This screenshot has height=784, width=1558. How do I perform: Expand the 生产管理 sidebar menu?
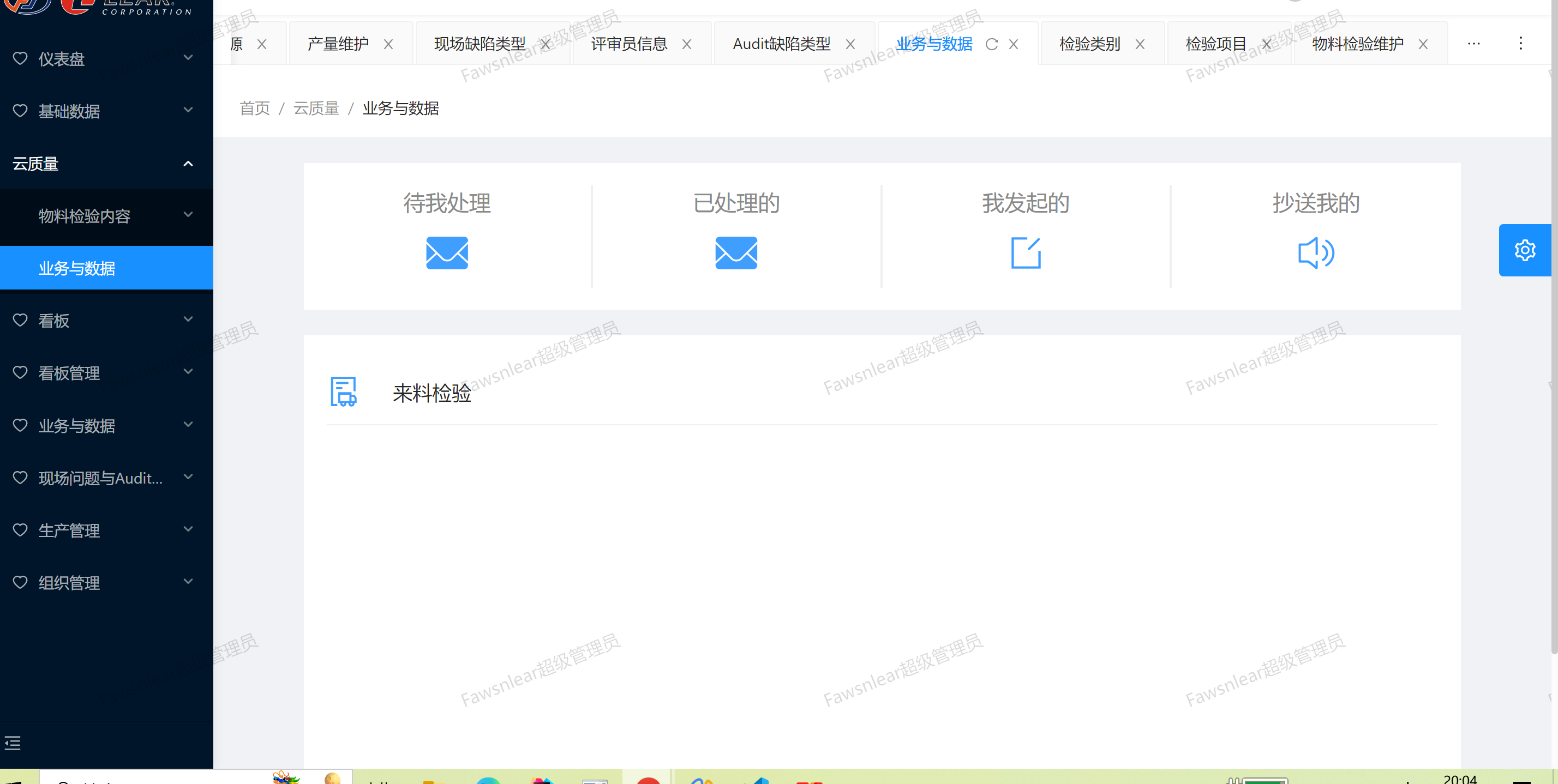coord(188,529)
